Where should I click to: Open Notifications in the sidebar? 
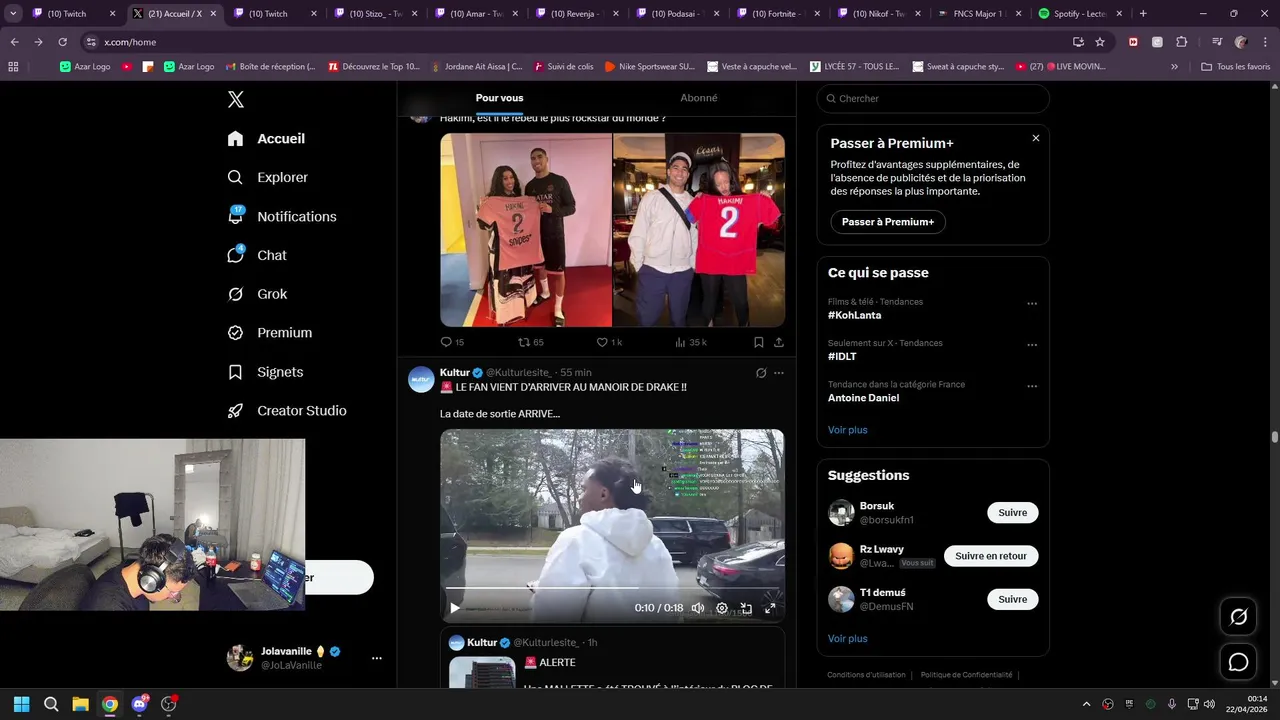282,216
